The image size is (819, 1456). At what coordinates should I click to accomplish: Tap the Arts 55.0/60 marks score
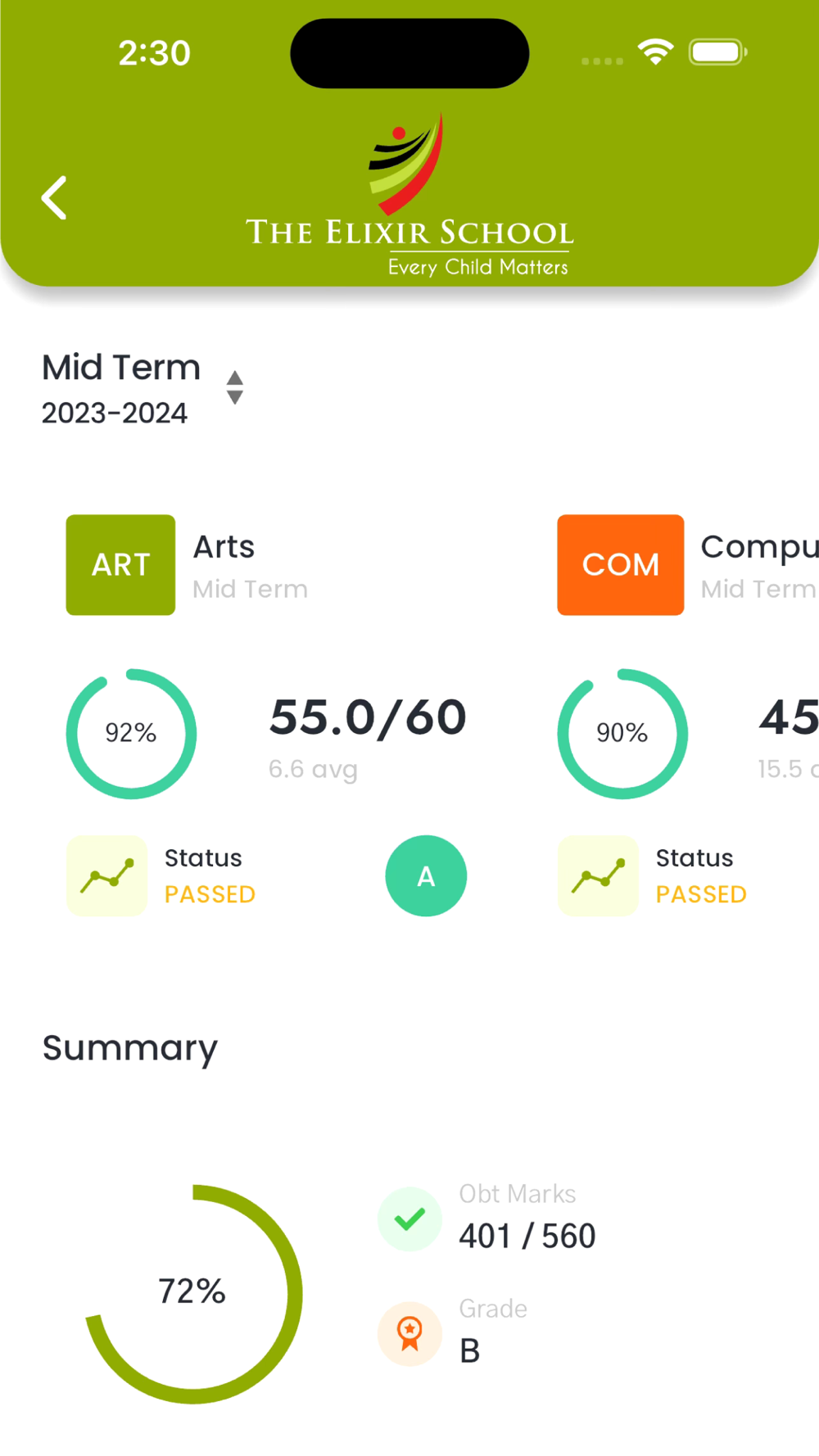pos(368,717)
